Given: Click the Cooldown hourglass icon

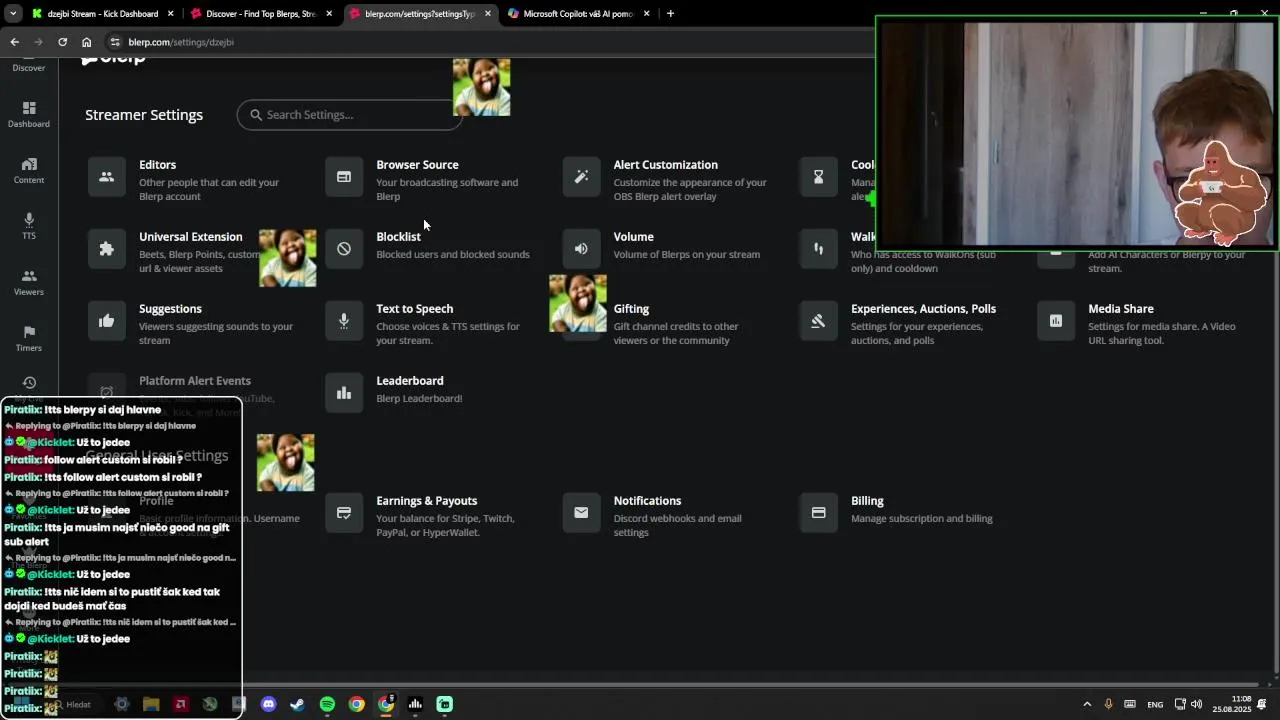Looking at the screenshot, I should click(x=818, y=177).
